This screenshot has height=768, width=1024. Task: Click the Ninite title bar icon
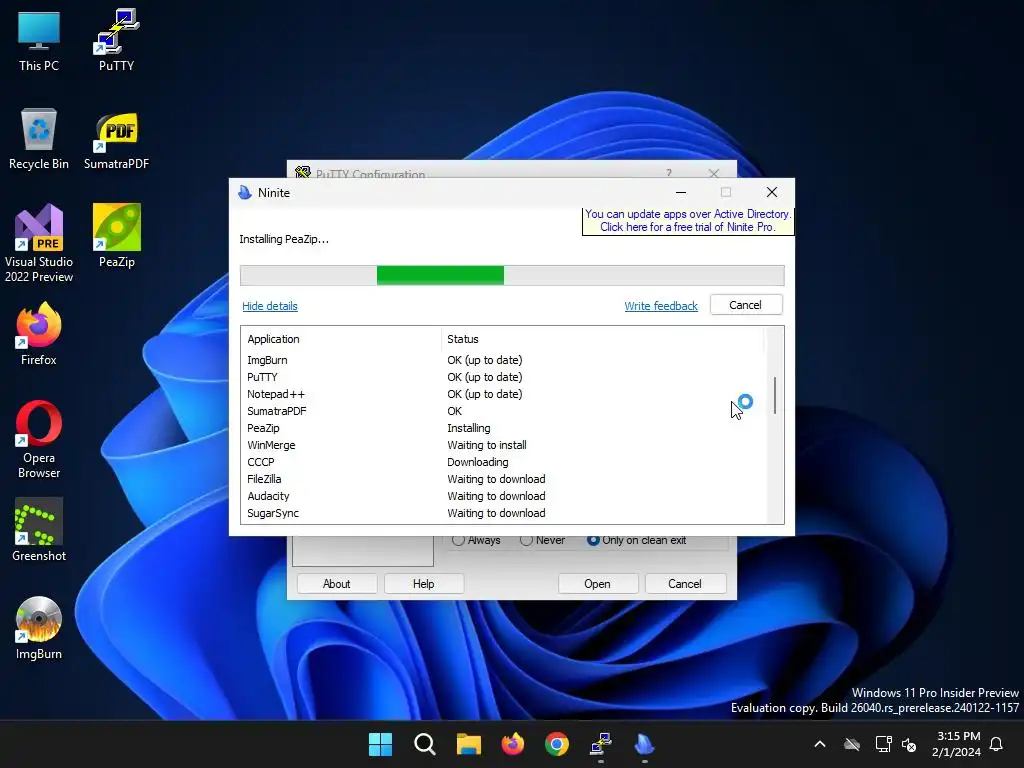pos(245,193)
